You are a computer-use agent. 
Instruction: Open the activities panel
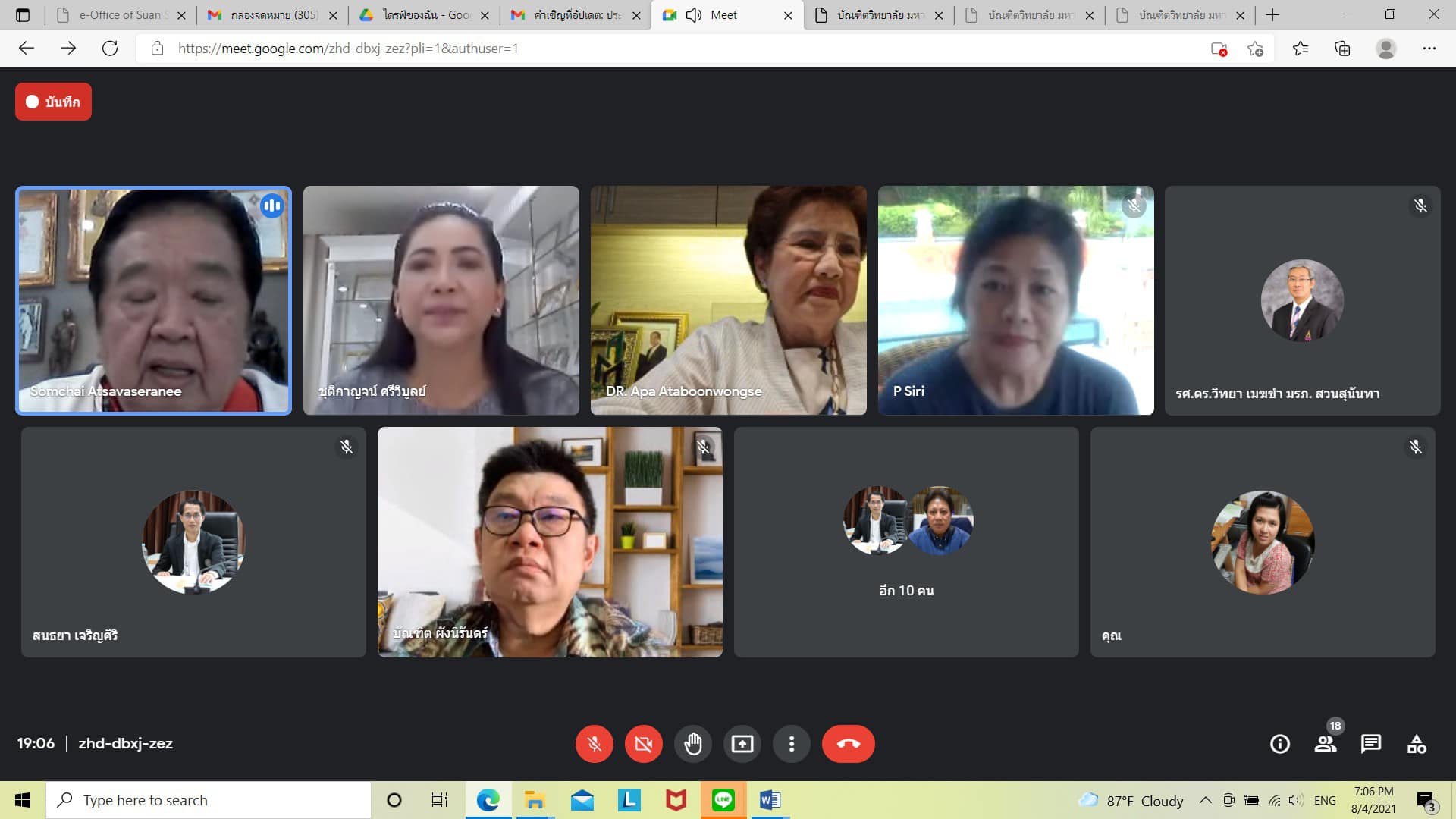click(1416, 744)
